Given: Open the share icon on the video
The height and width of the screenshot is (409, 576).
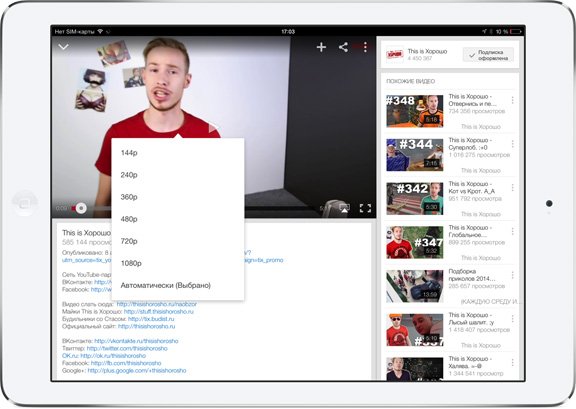Looking at the screenshot, I should click(x=343, y=47).
